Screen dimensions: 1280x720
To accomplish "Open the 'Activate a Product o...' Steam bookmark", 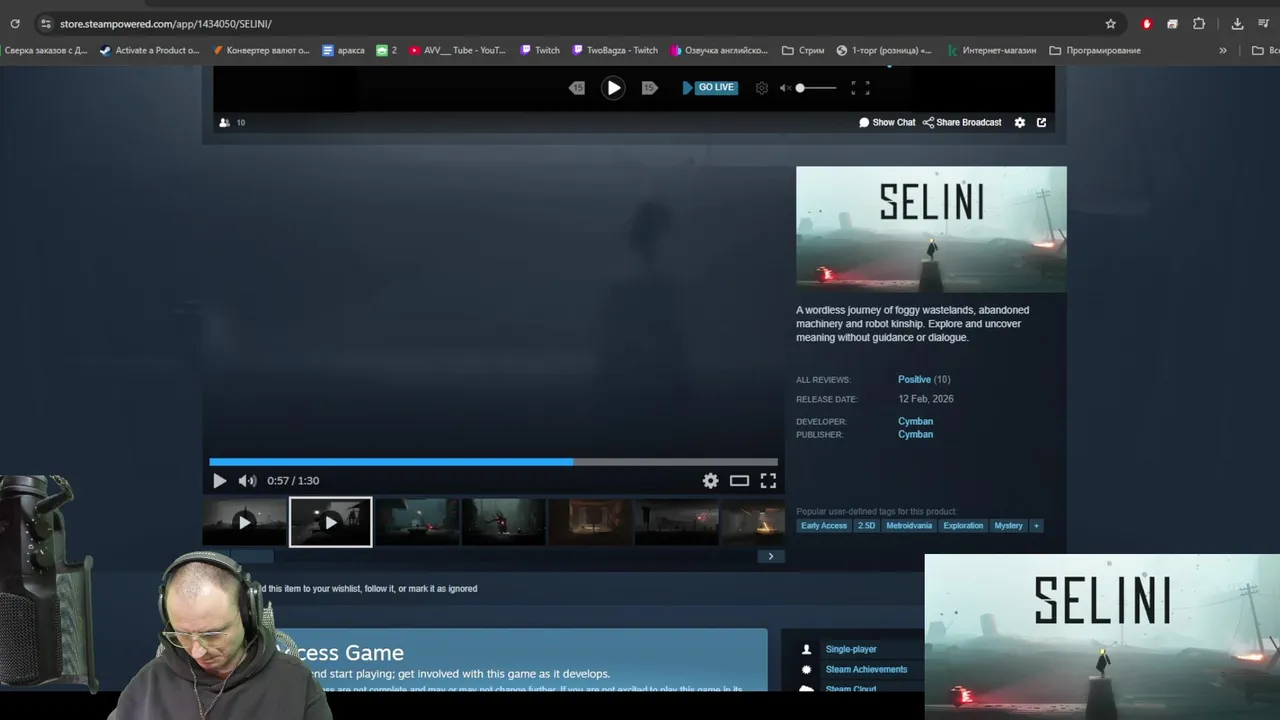I will click(149, 50).
